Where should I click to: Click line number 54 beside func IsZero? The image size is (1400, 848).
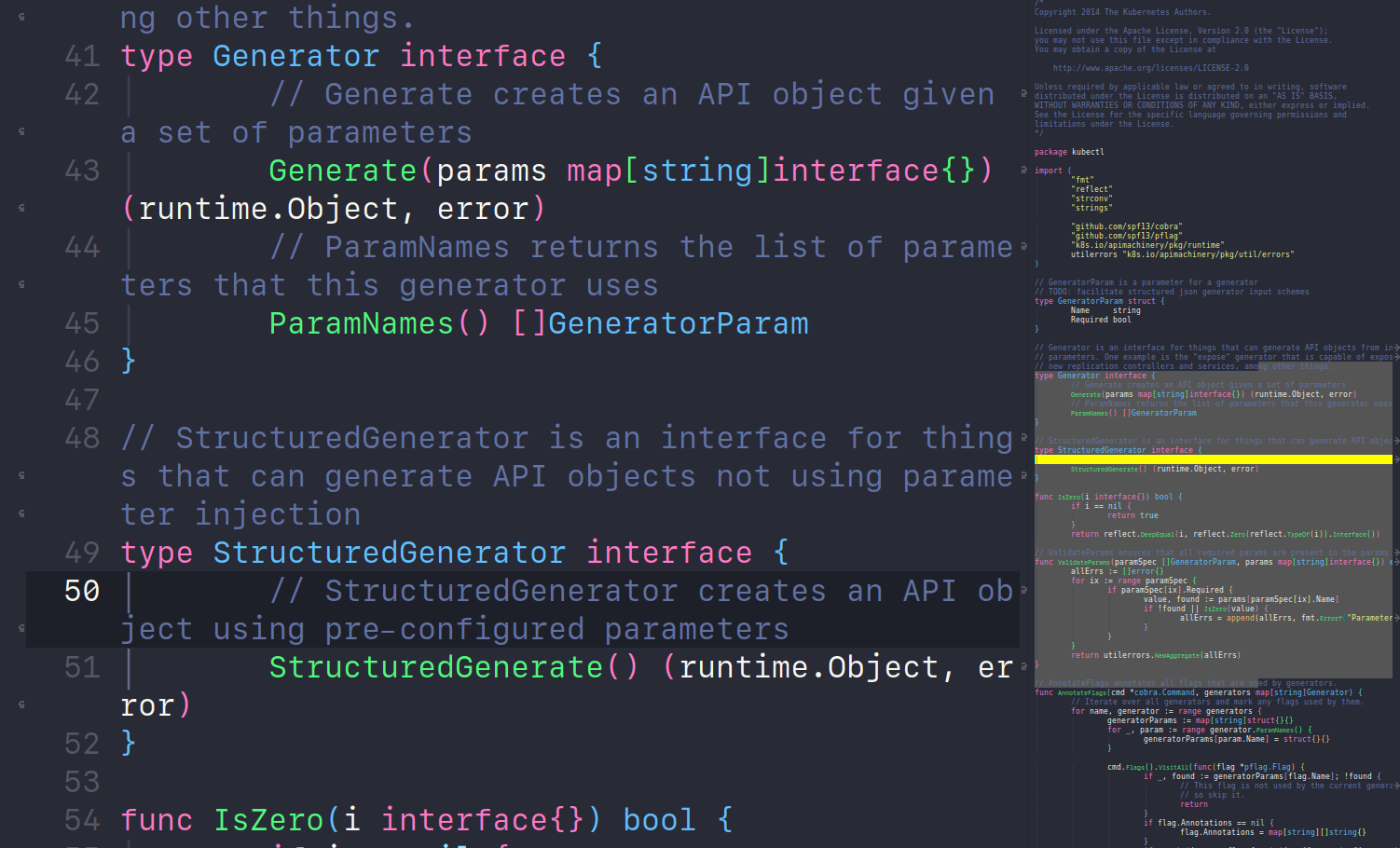point(82,820)
